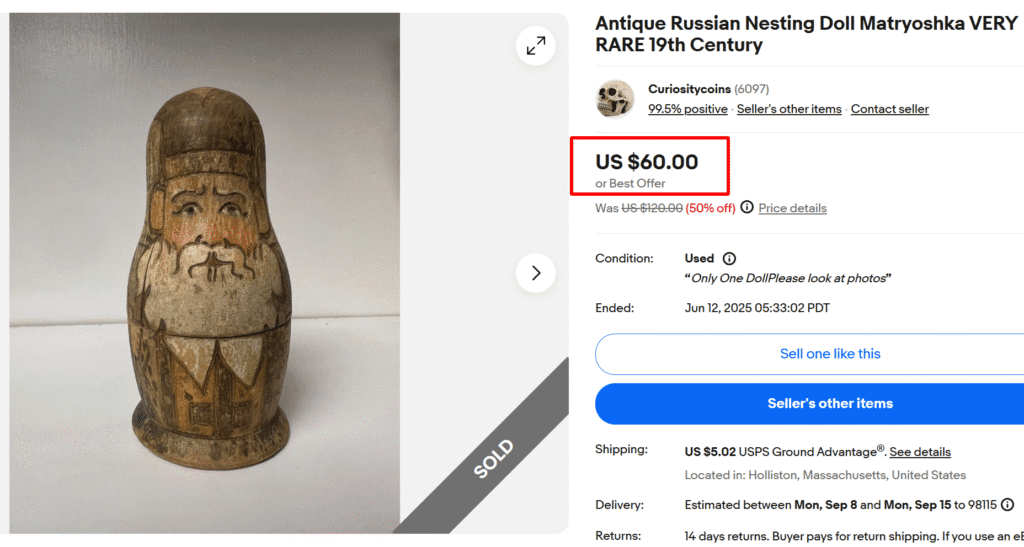1024x547 pixels.
Task: Click See details for shipping
Action: [x=920, y=452]
